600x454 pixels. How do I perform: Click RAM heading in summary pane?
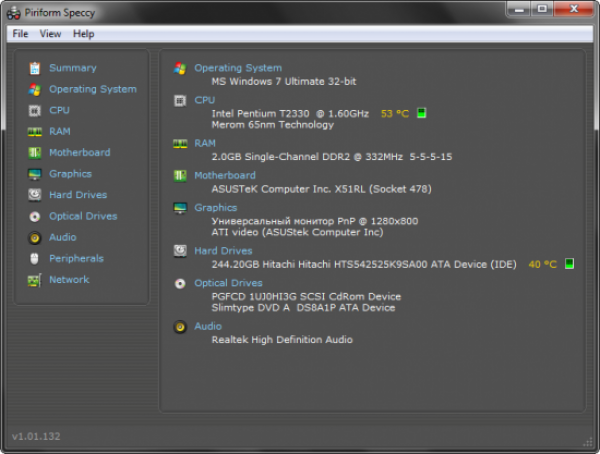coord(205,144)
